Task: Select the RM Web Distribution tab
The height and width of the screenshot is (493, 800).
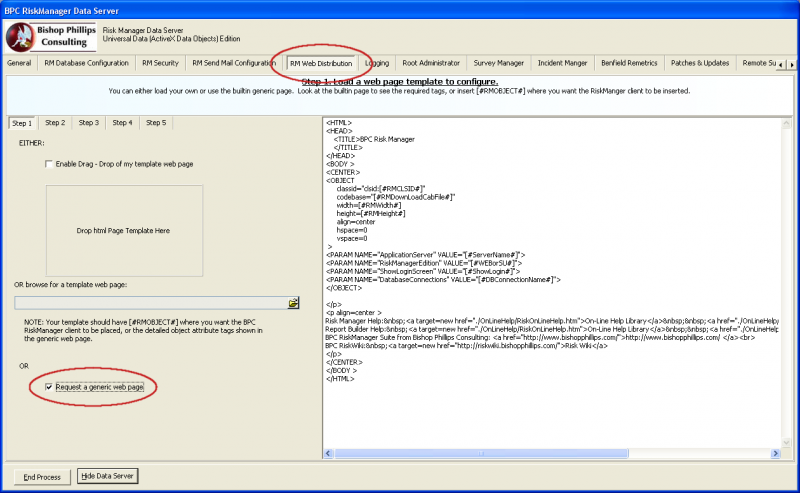Action: (321, 63)
